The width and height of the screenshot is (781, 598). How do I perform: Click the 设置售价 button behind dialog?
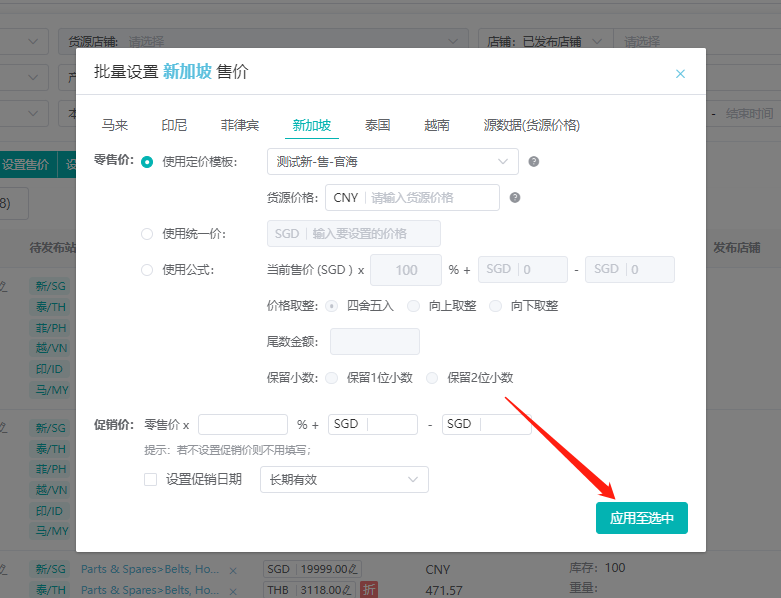pyautogui.click(x=27, y=165)
